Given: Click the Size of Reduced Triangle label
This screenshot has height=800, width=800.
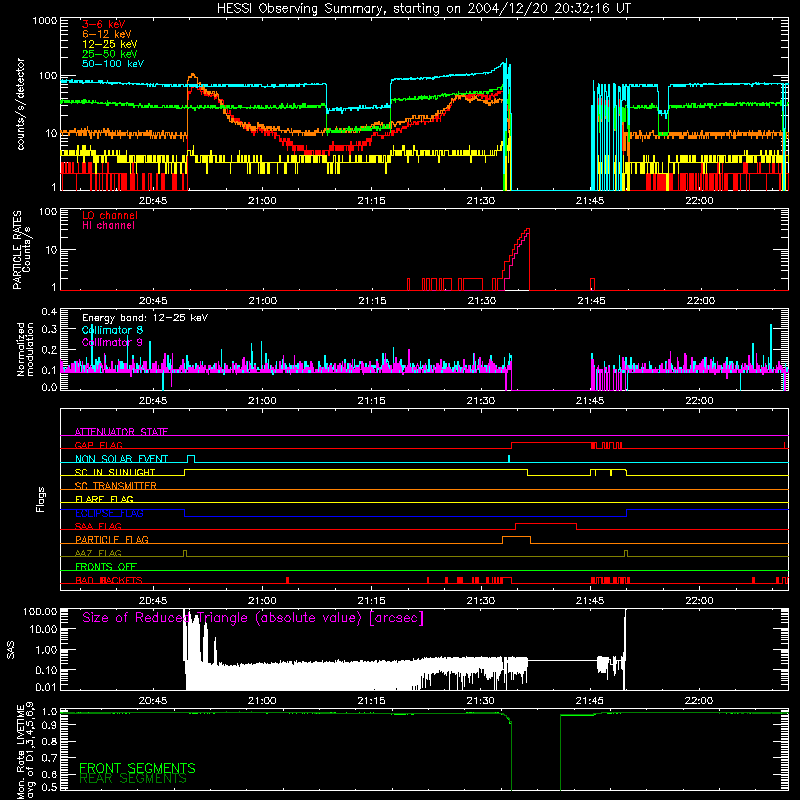Looking at the screenshot, I should pyautogui.click(x=253, y=618).
